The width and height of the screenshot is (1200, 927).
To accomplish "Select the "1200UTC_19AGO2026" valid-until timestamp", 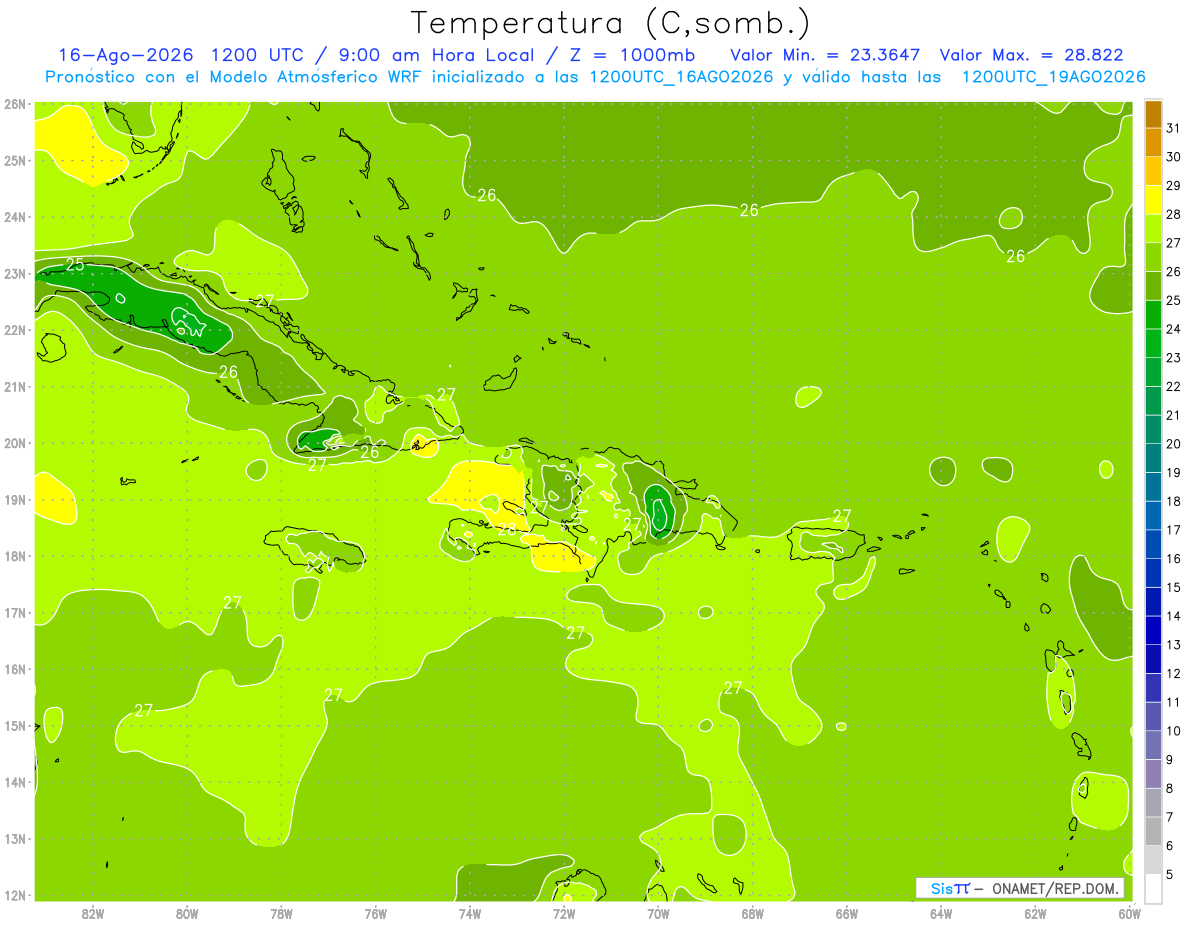I will click(x=1053, y=77).
